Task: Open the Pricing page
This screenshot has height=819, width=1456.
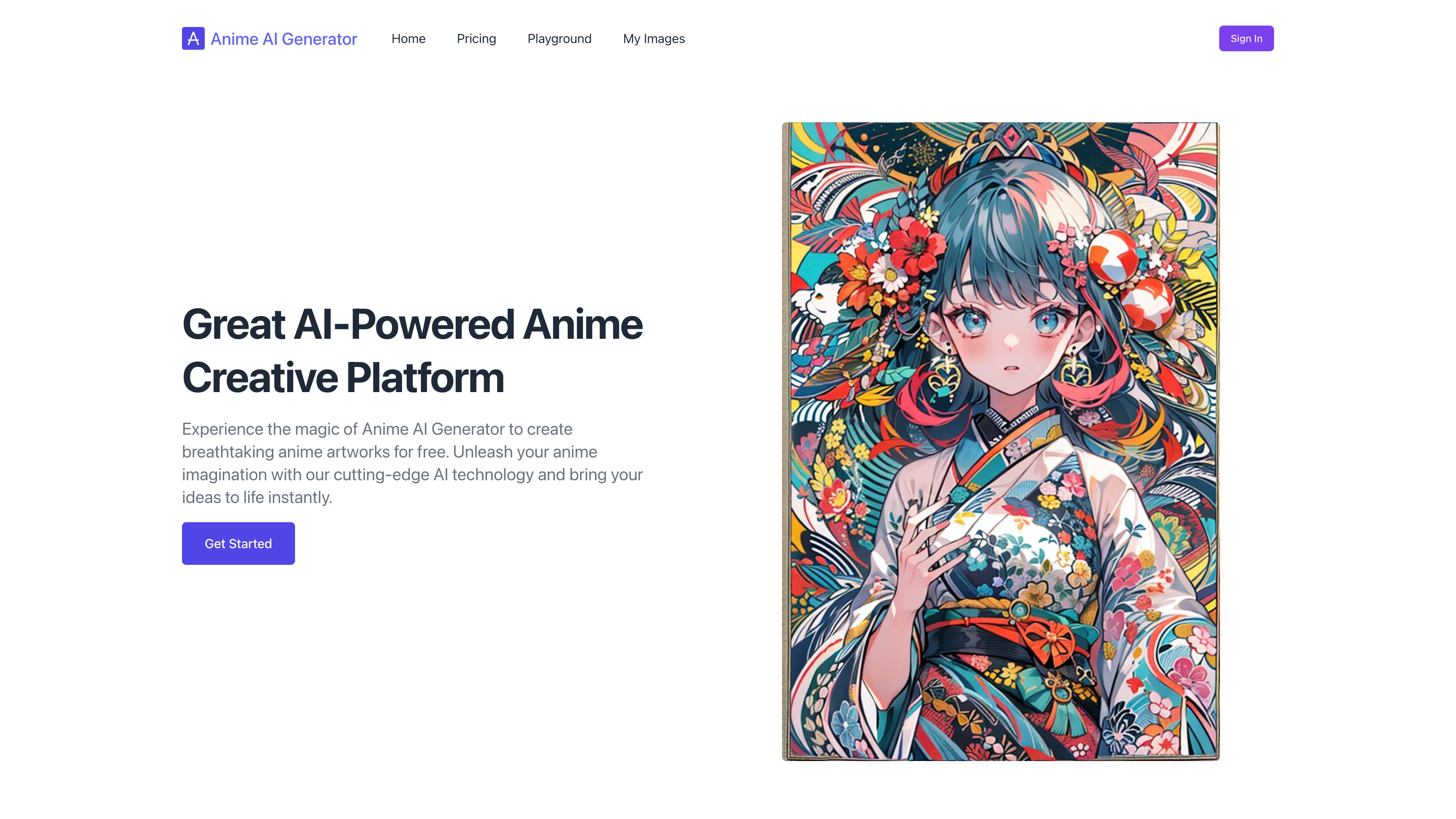Action: click(x=476, y=38)
